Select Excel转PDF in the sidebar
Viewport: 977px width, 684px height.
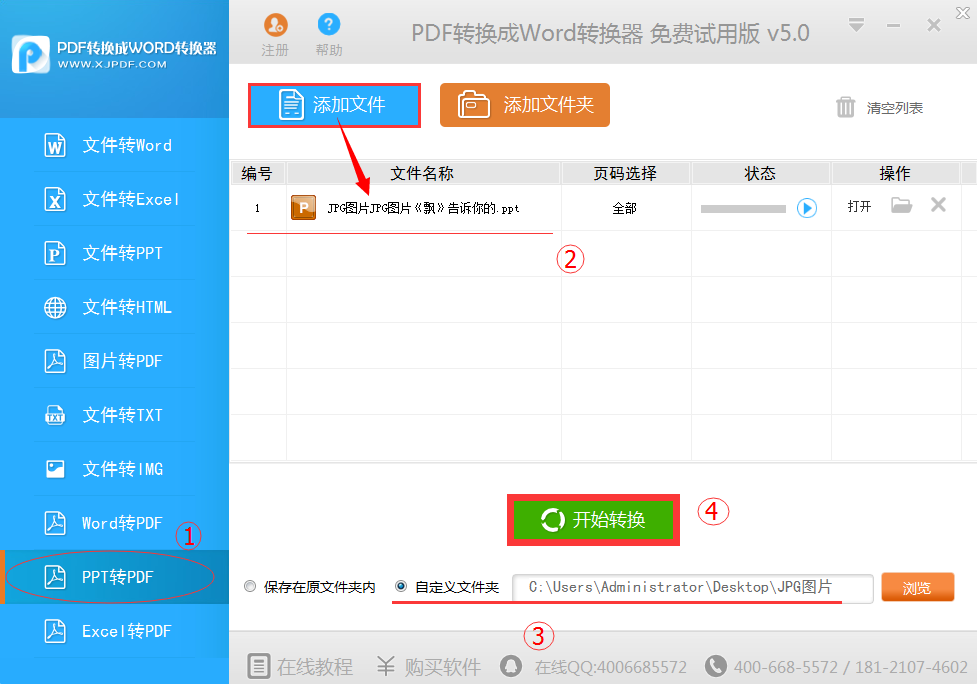[x=115, y=631]
